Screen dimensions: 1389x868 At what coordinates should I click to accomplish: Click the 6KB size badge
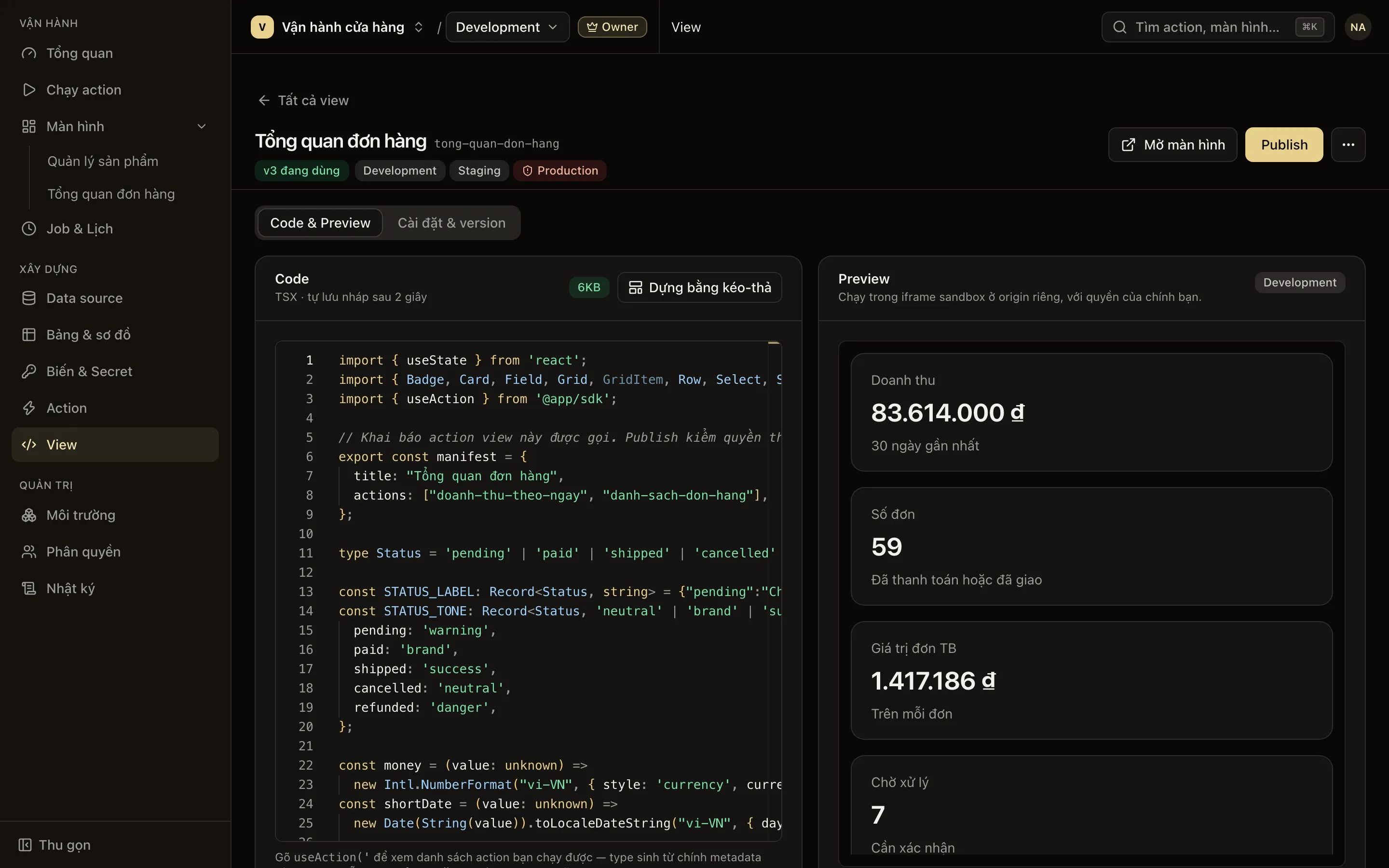coord(589,287)
